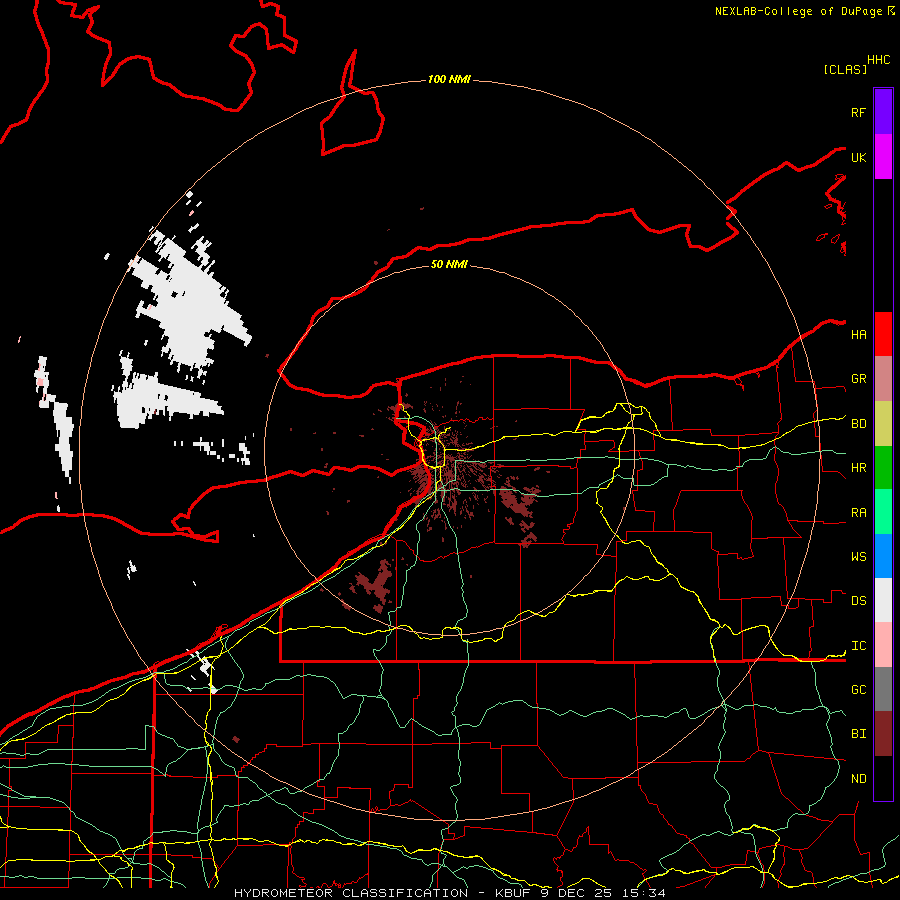Click the ND legend label

click(859, 779)
